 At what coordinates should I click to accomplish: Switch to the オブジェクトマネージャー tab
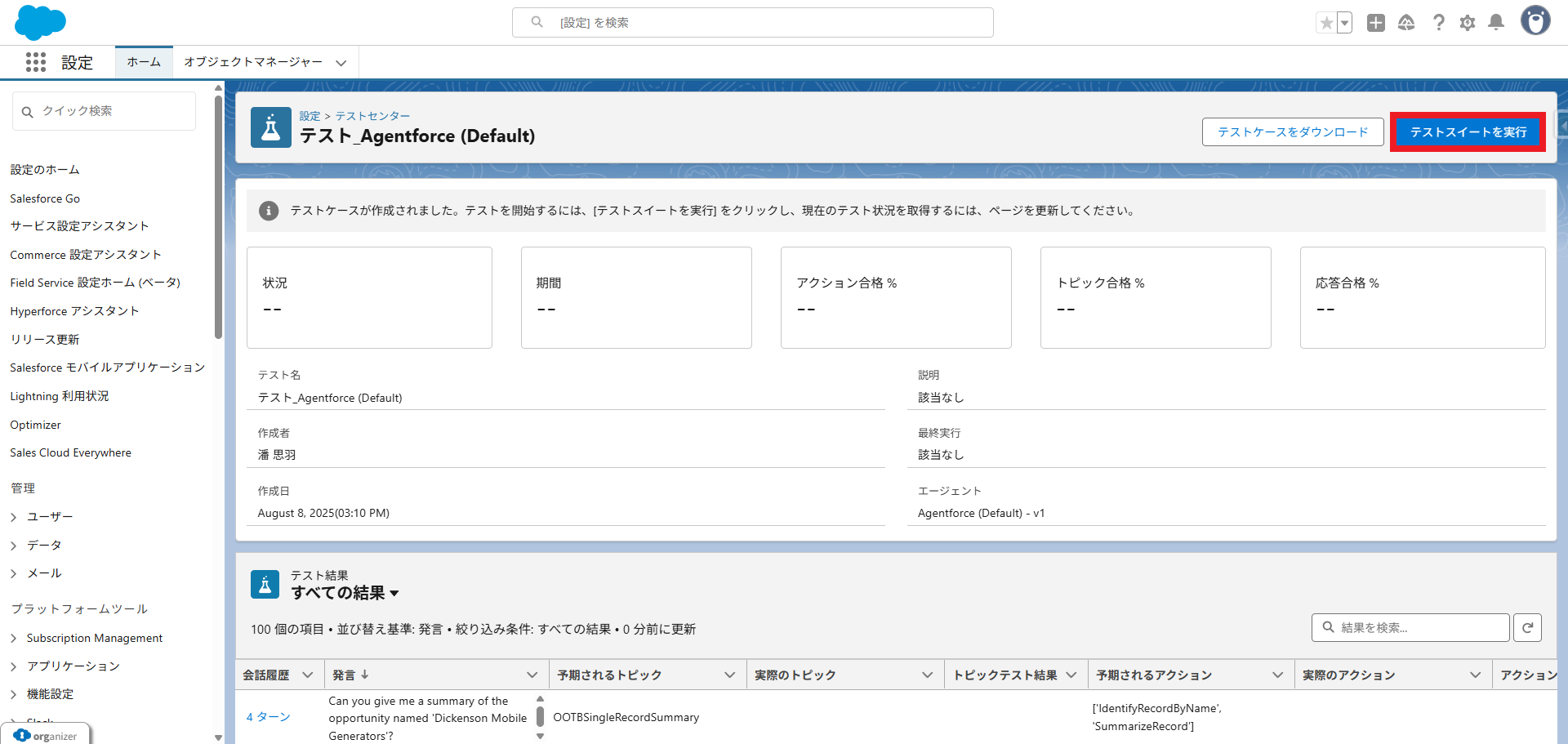click(x=253, y=62)
